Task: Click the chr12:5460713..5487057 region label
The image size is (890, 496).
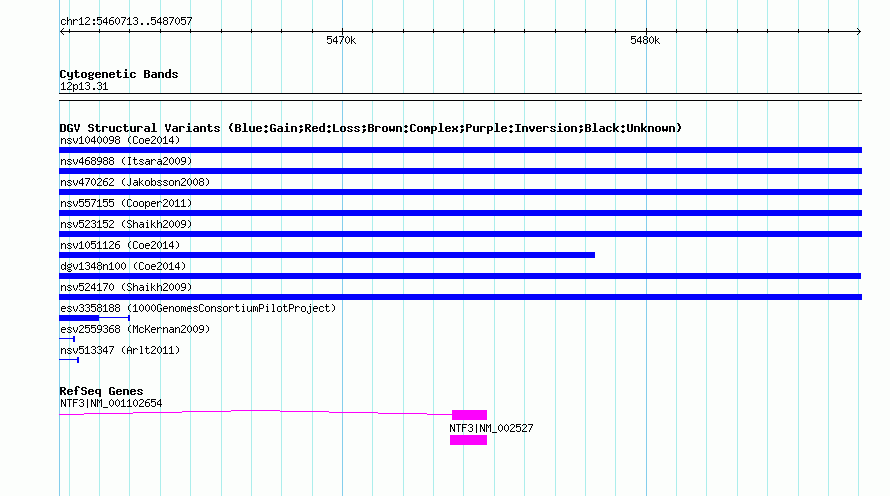Action: [x=126, y=21]
